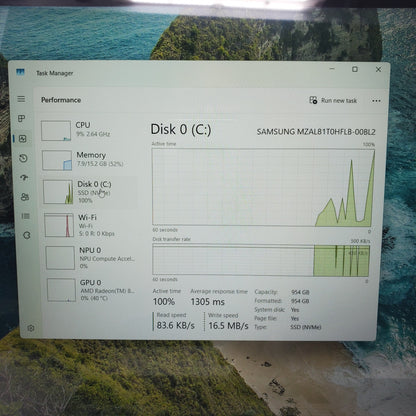This screenshot has width=416, height=416.
Task: Open the Details page icon
Action: point(26,216)
